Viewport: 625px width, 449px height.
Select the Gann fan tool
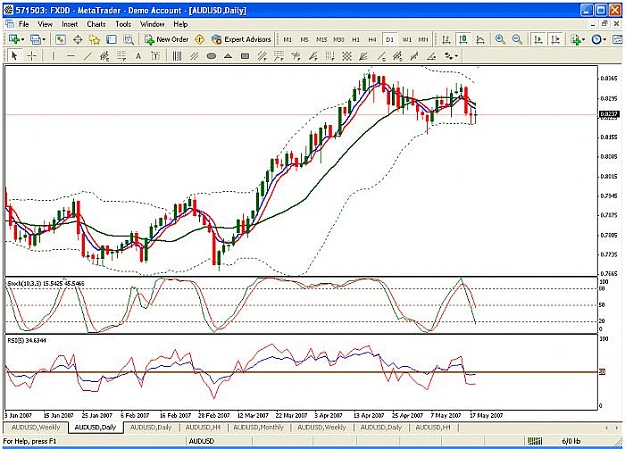click(x=364, y=56)
